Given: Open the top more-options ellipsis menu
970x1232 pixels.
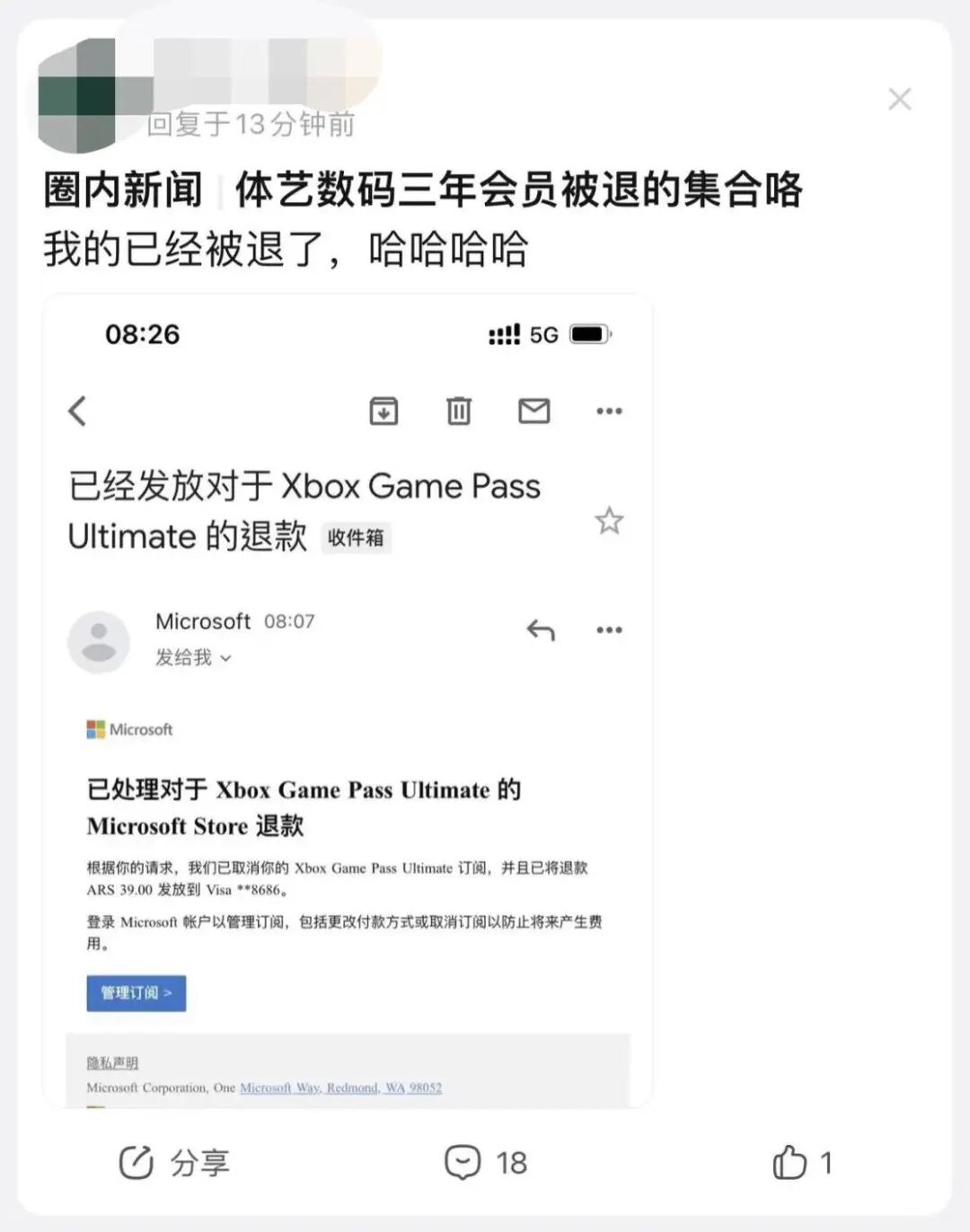Looking at the screenshot, I should click(609, 411).
